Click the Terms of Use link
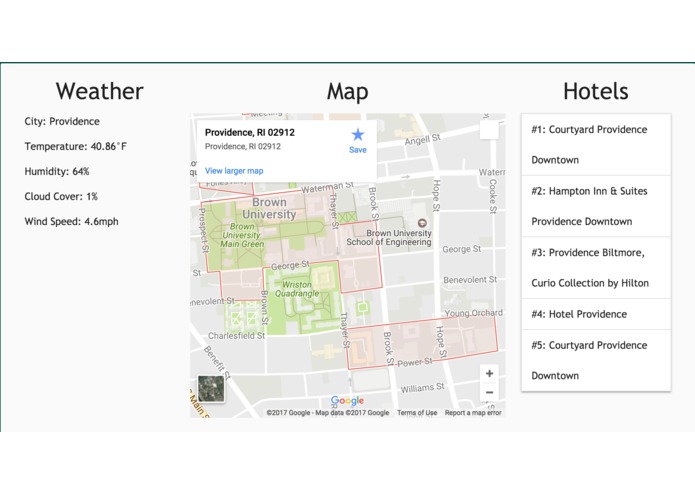695x494 pixels. (417, 412)
